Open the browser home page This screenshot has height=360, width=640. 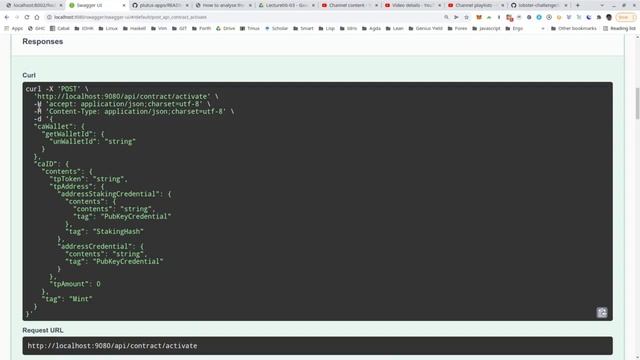coord(37,17)
